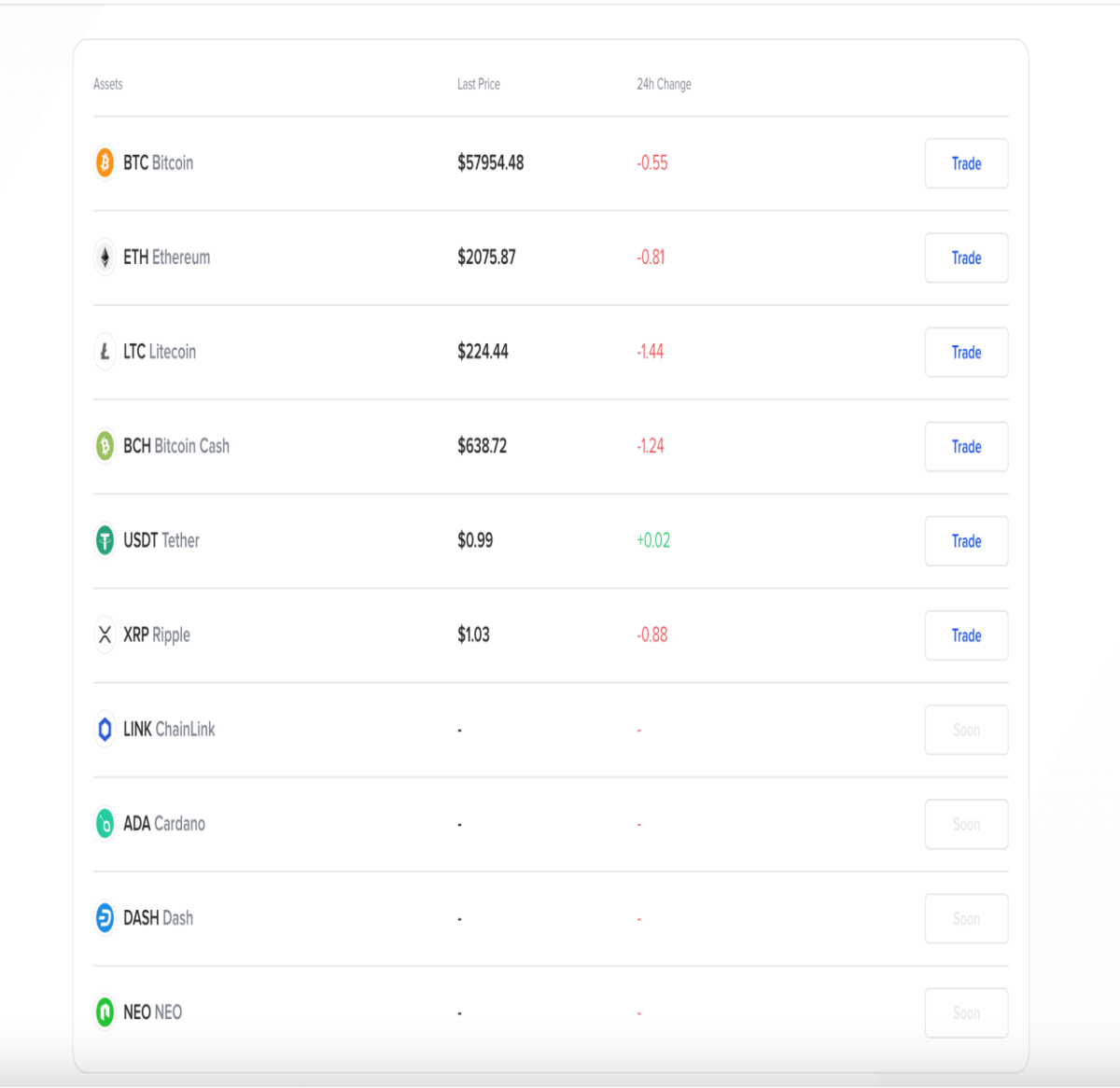Click the Assets column header
The image size is (1120, 1088).
click(107, 84)
